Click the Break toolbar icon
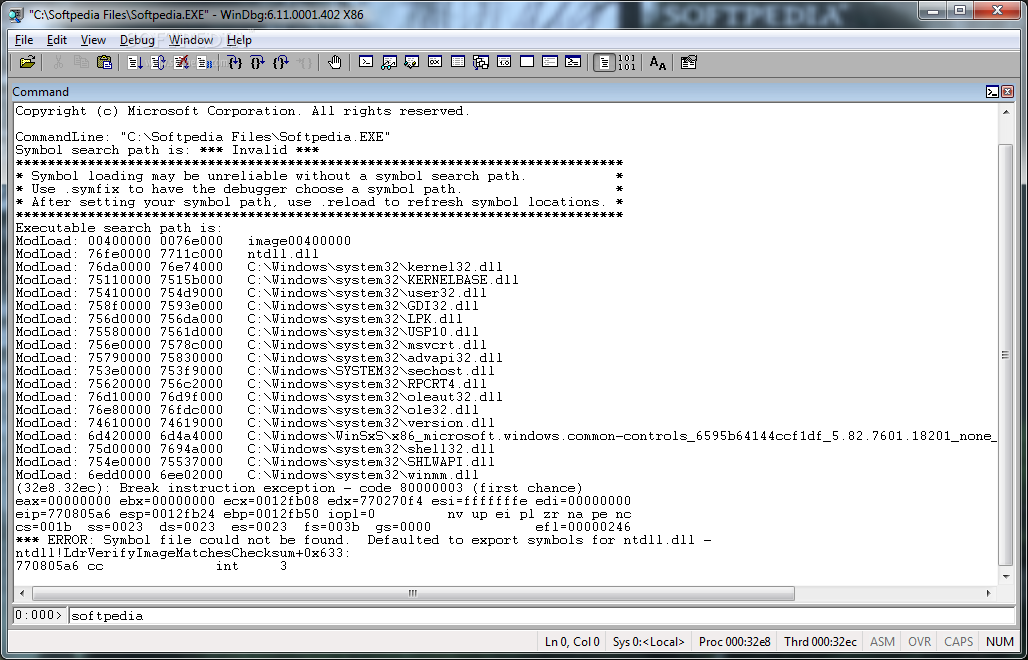Viewport: 1028px width, 660px height. tap(205, 62)
